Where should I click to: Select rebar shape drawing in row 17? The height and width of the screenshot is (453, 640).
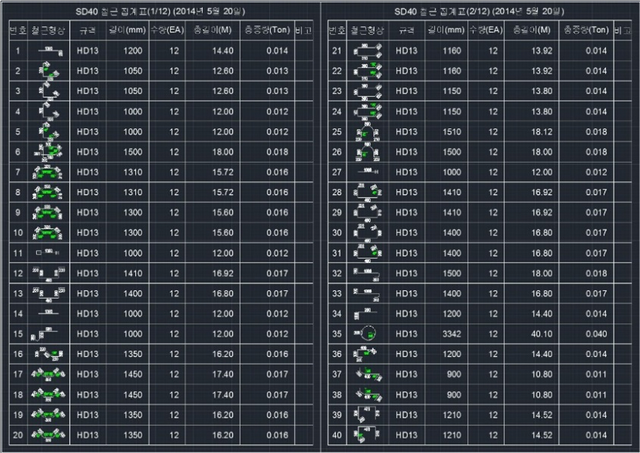click(48, 374)
